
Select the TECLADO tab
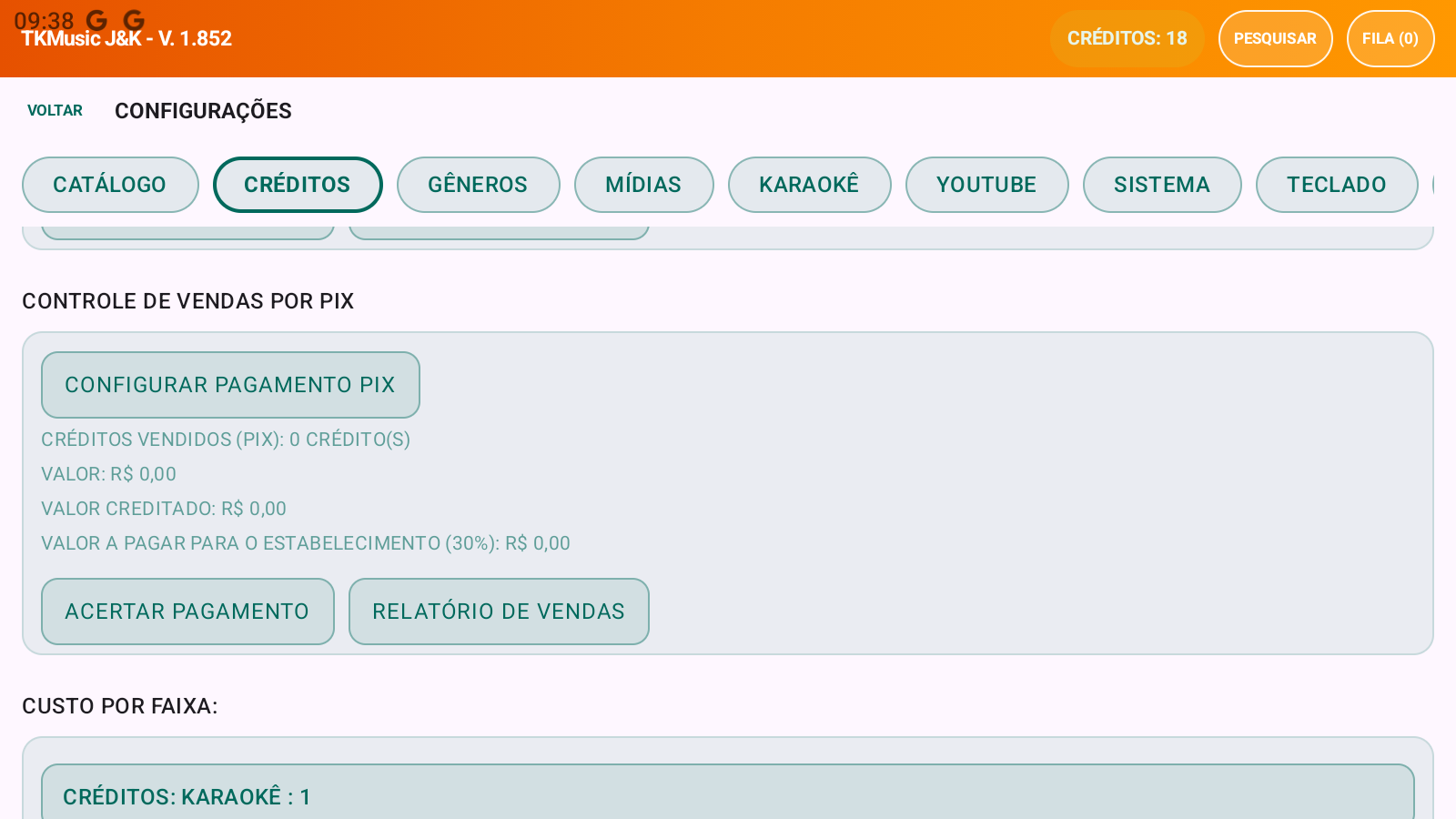point(1337,185)
